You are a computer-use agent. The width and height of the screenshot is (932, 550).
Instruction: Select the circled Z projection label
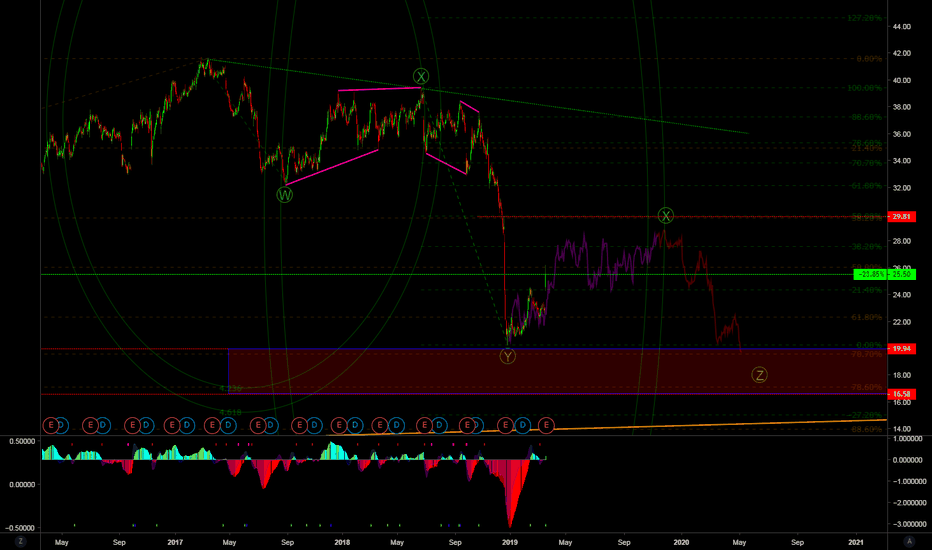point(759,375)
